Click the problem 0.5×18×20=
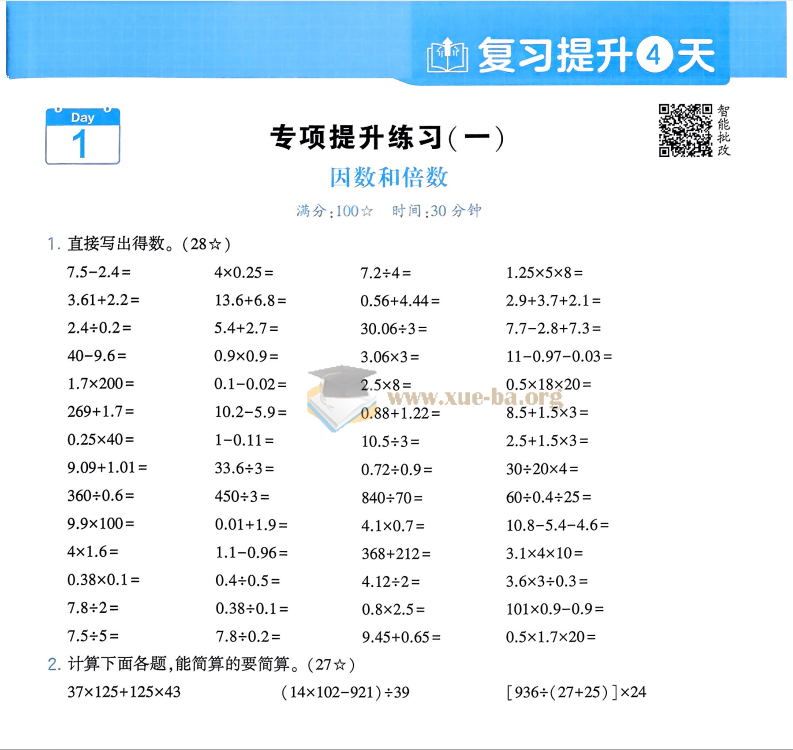Image resolution: width=793 pixels, height=750 pixels. click(548, 384)
